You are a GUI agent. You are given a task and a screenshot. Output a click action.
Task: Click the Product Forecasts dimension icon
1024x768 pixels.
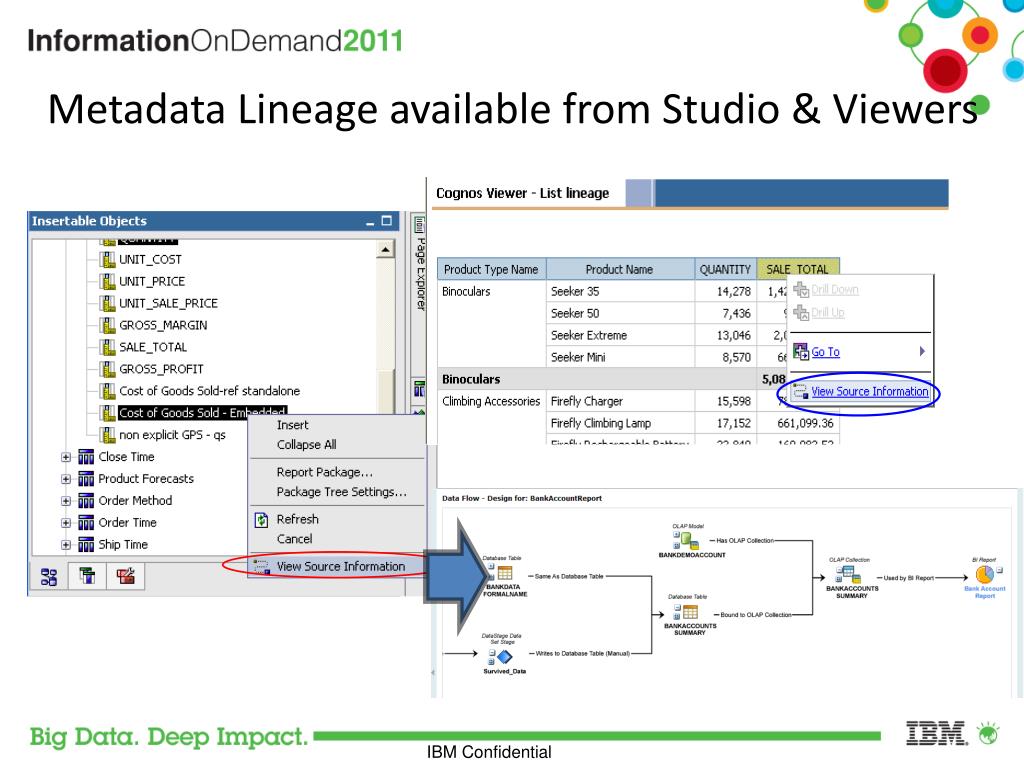[x=86, y=479]
